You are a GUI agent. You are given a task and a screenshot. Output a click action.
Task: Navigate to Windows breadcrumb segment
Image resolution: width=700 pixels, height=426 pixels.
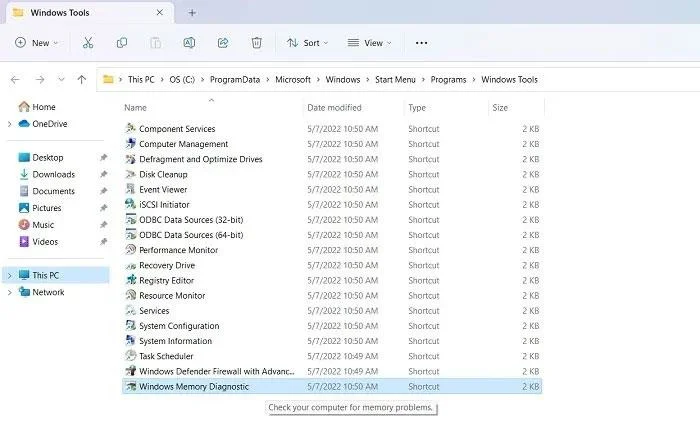pyautogui.click(x=343, y=79)
